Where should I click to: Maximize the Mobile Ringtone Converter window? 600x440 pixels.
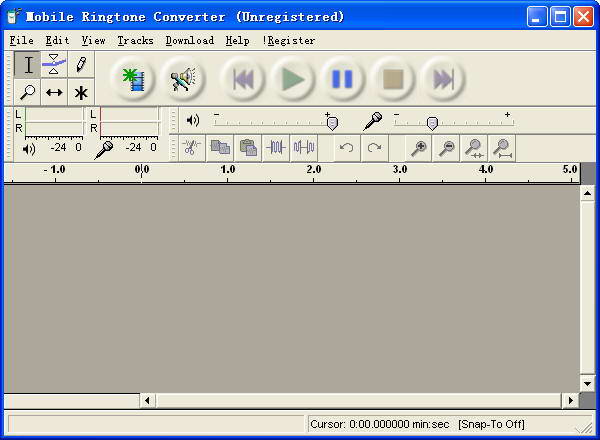pyautogui.click(x=560, y=16)
